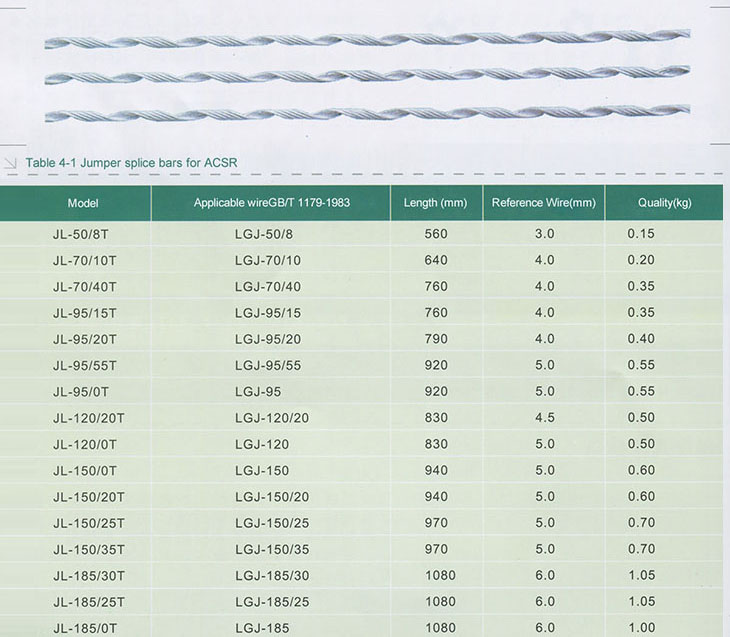Viewport: 730px width, 637px height.
Task: Select model cell 'JL-95/0T'
Action: coord(81,392)
